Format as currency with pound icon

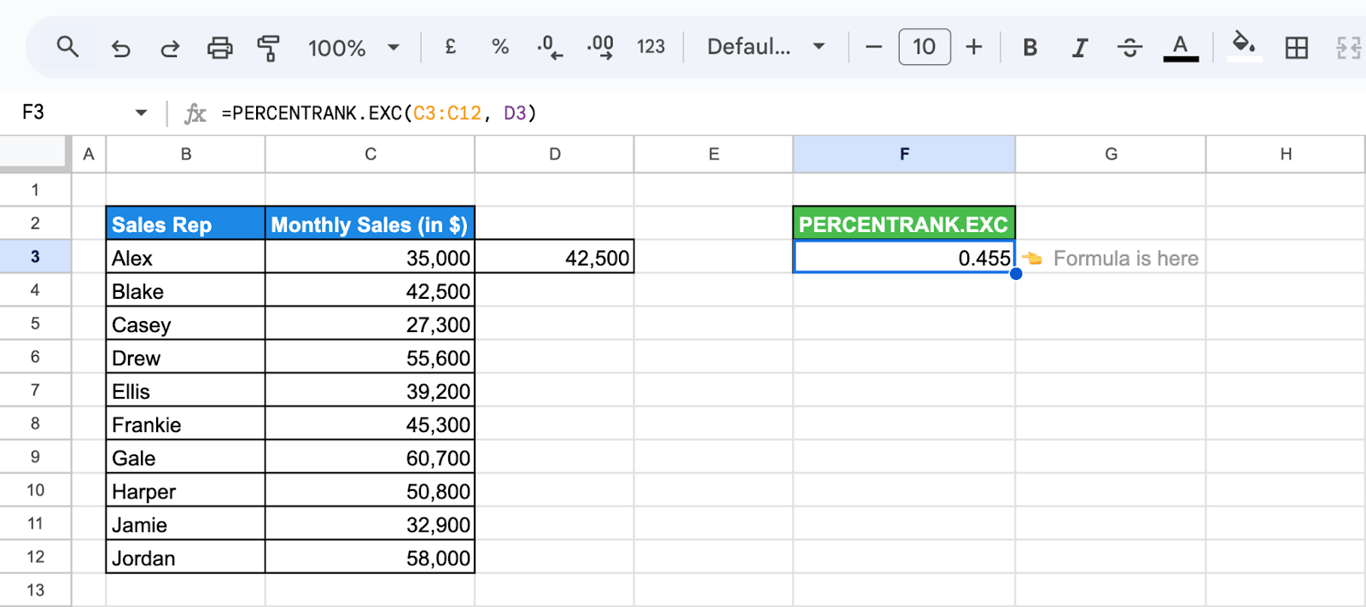[450, 47]
